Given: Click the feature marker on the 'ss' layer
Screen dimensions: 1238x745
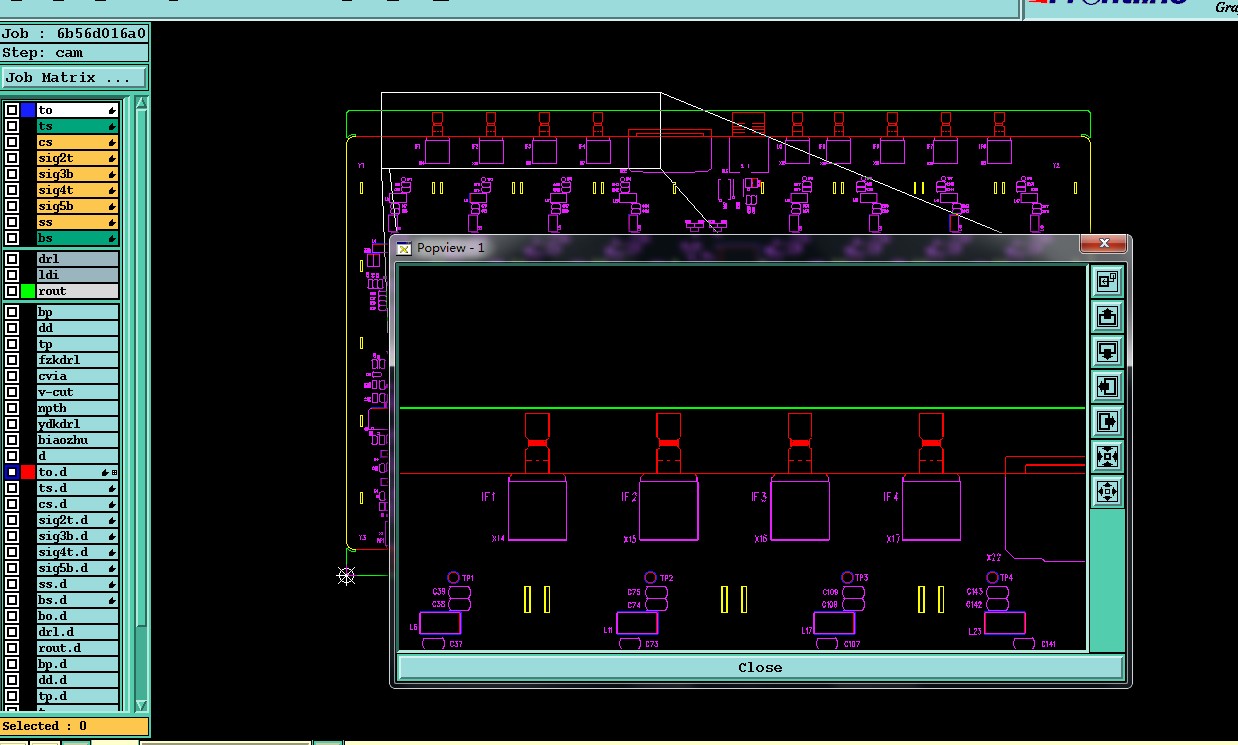Looking at the screenshot, I should 112,222.
